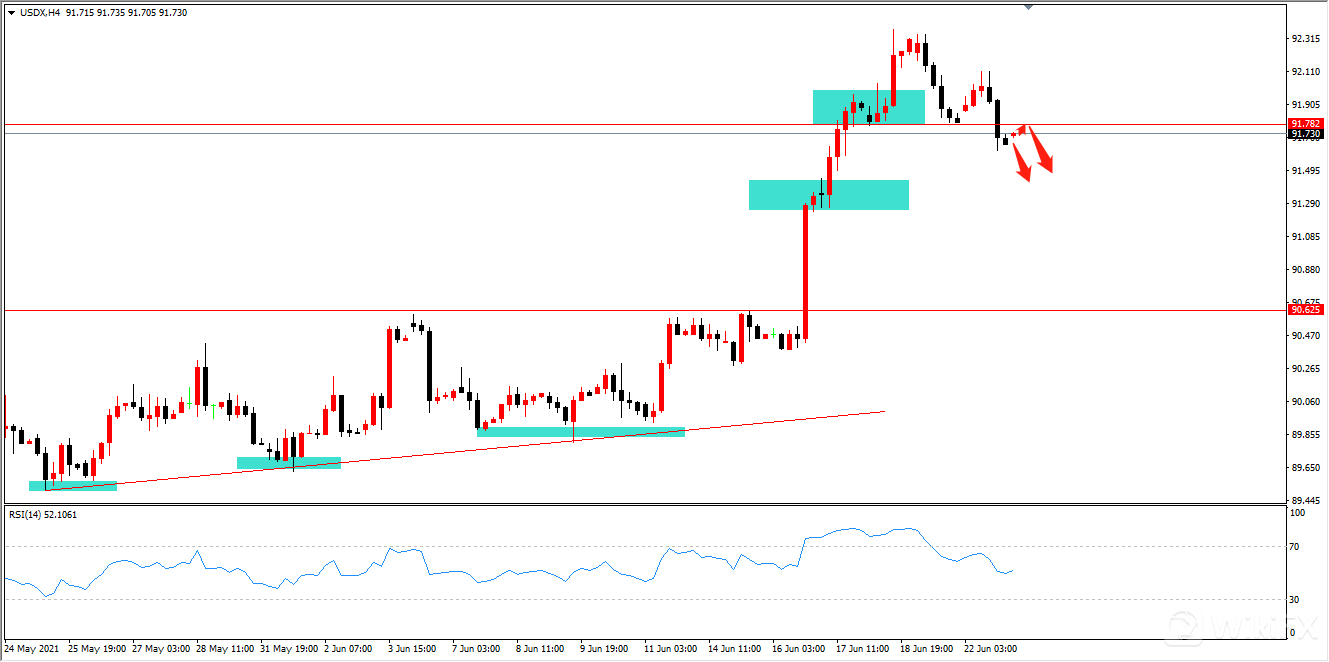The height and width of the screenshot is (662, 1329).
Task: Click the rightmost large red down arrow
Action: pyautogui.click(x=1042, y=150)
